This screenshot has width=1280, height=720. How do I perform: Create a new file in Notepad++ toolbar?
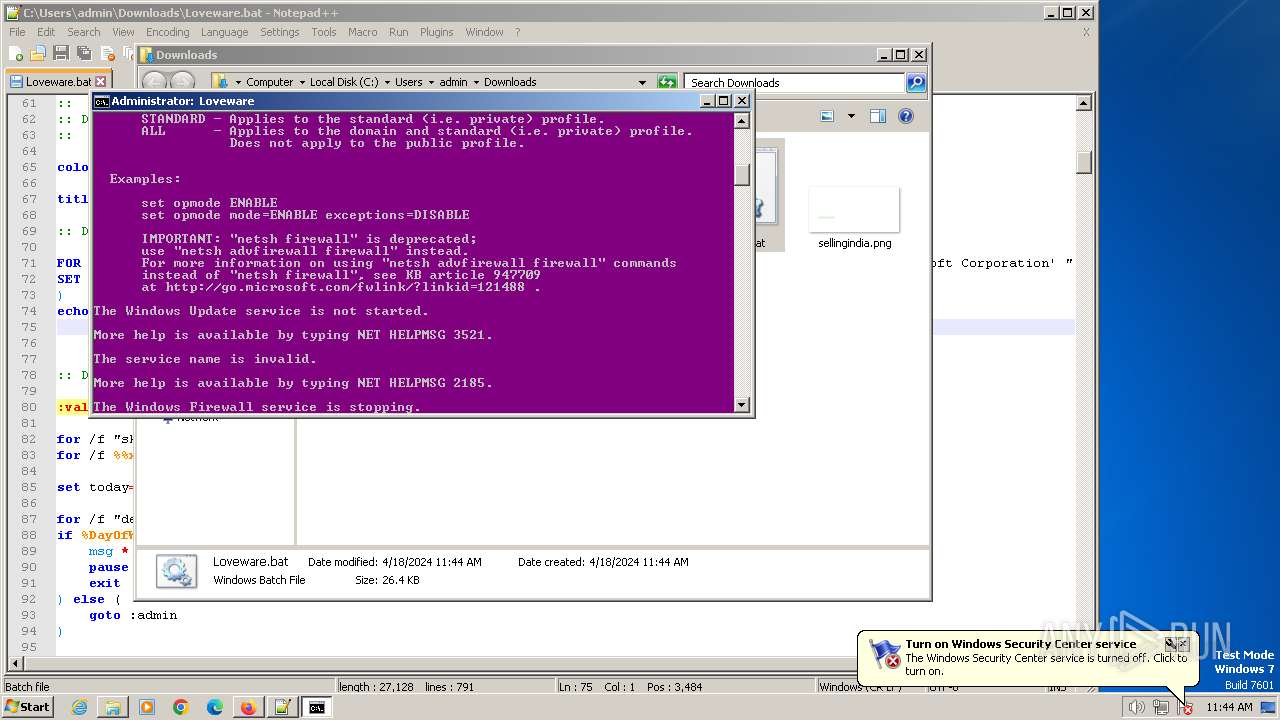(17, 54)
